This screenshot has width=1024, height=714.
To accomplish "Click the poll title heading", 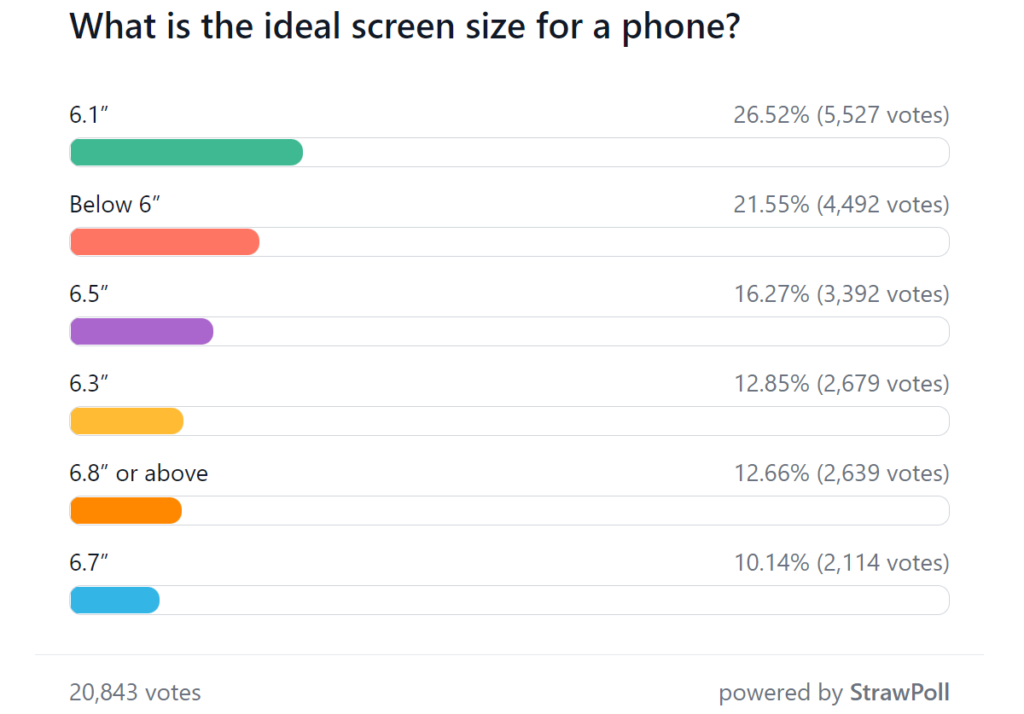I will [x=404, y=27].
